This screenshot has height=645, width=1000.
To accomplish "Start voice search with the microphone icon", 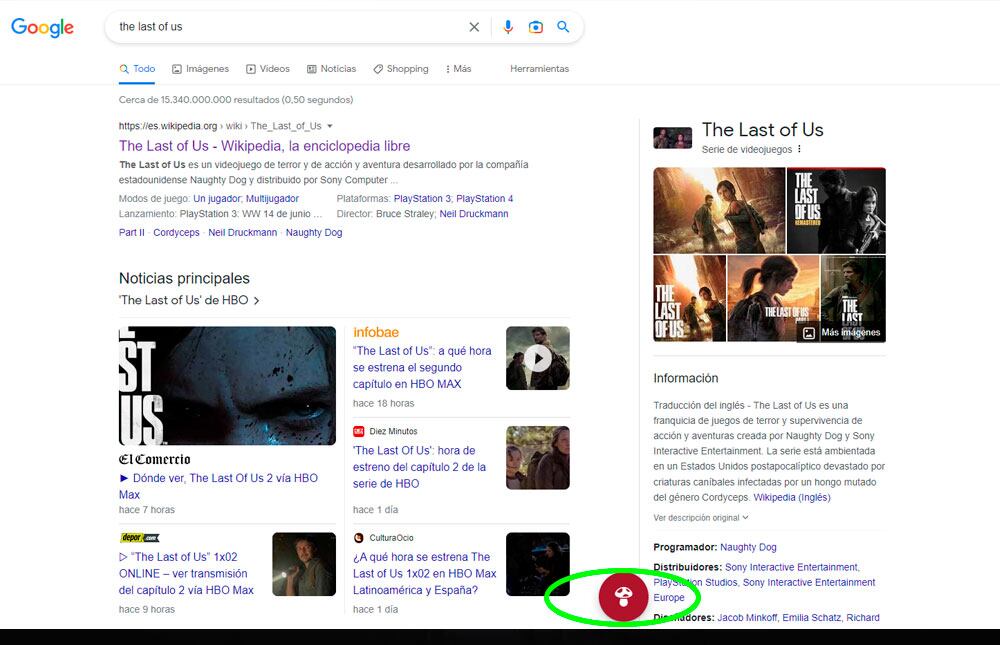I will pos(509,27).
